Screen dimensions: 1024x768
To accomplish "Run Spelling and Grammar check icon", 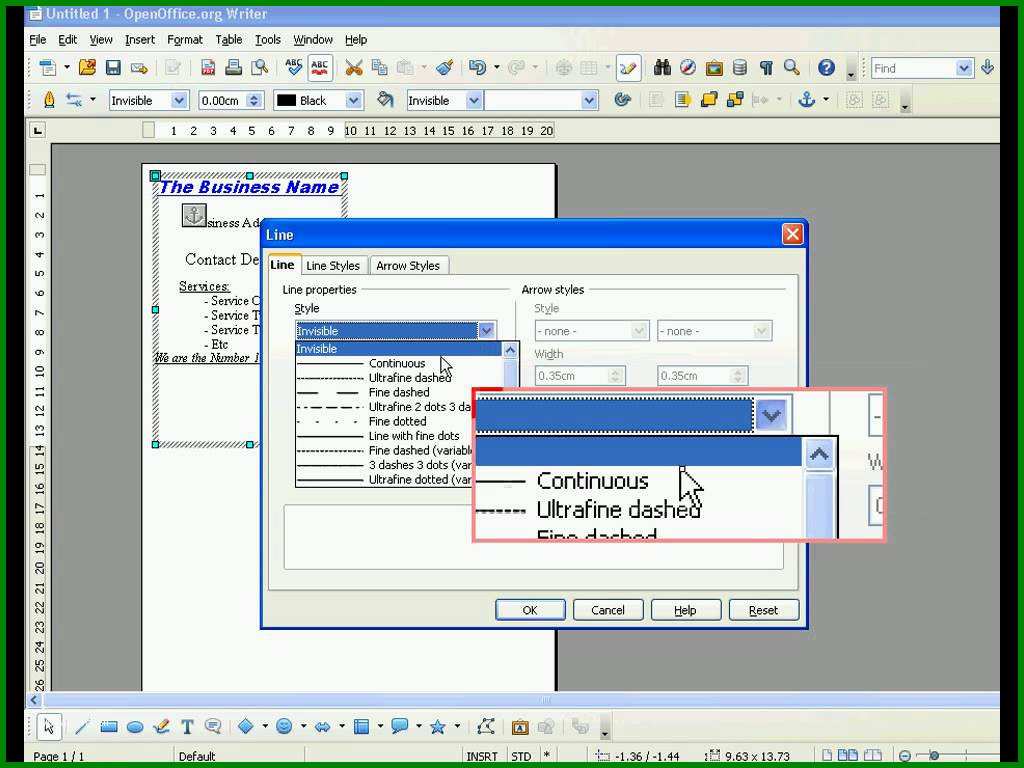I will [x=294, y=67].
